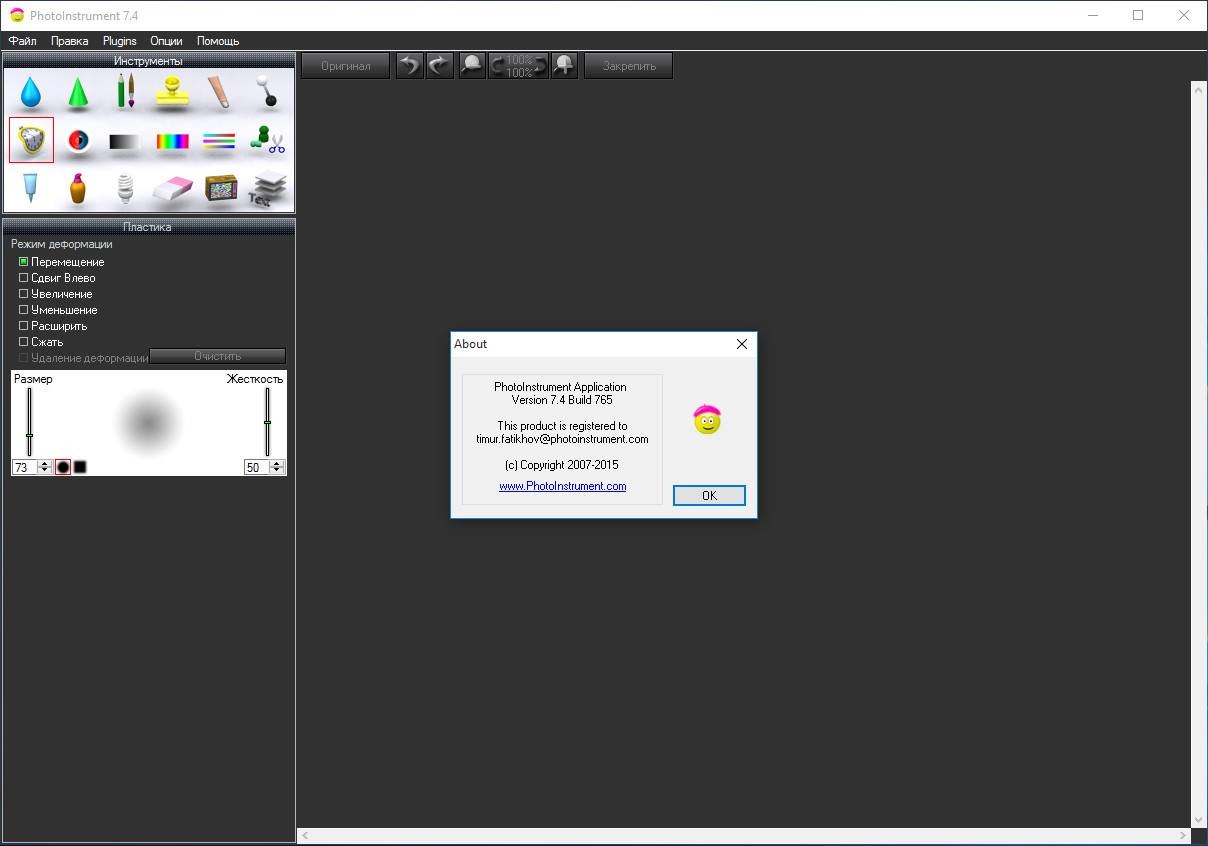Select the colored horizontal lines tool
Image resolution: width=1208 pixels, height=846 pixels.
(x=219, y=141)
